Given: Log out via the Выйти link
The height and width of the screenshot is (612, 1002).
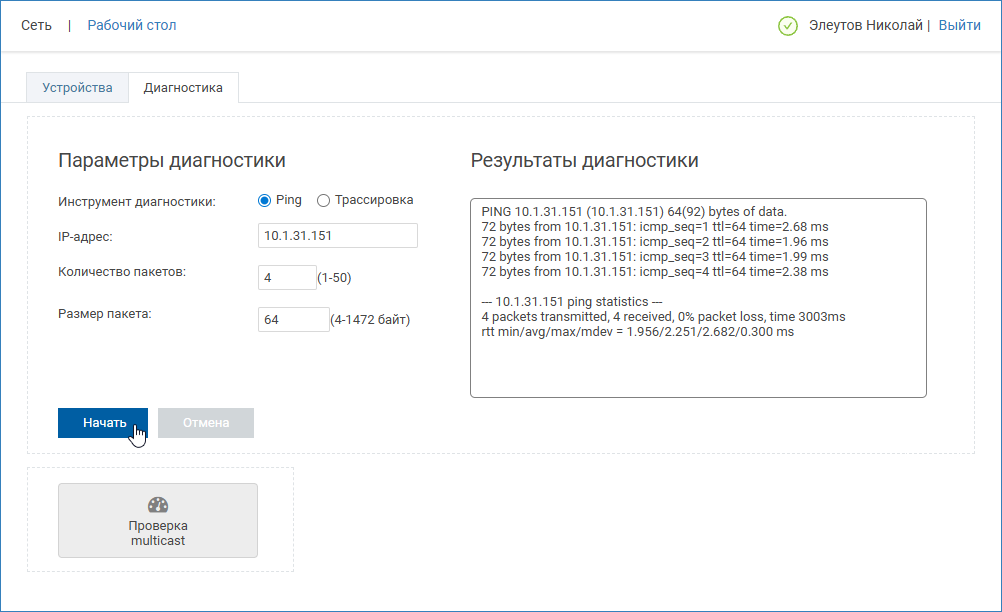Looking at the screenshot, I should [959, 25].
